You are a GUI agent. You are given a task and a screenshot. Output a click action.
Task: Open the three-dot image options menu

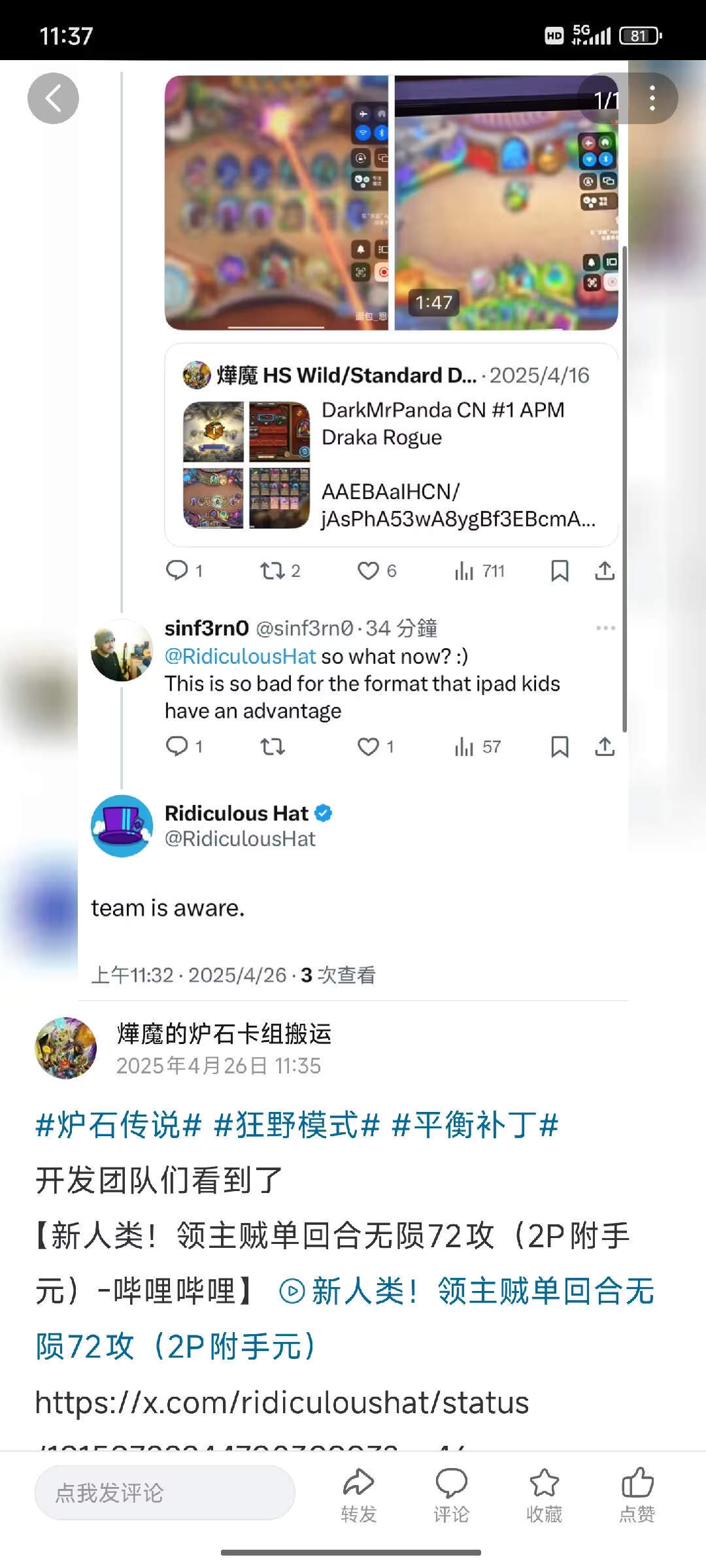pos(652,99)
